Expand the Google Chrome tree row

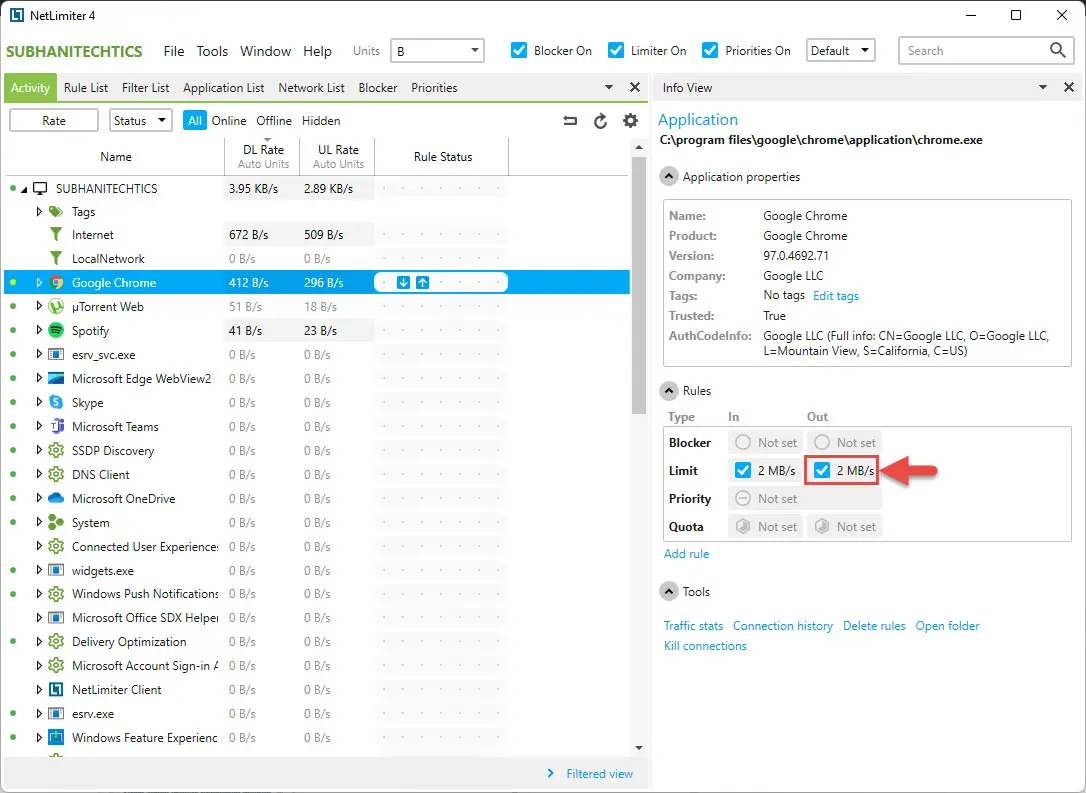pyautogui.click(x=39, y=283)
